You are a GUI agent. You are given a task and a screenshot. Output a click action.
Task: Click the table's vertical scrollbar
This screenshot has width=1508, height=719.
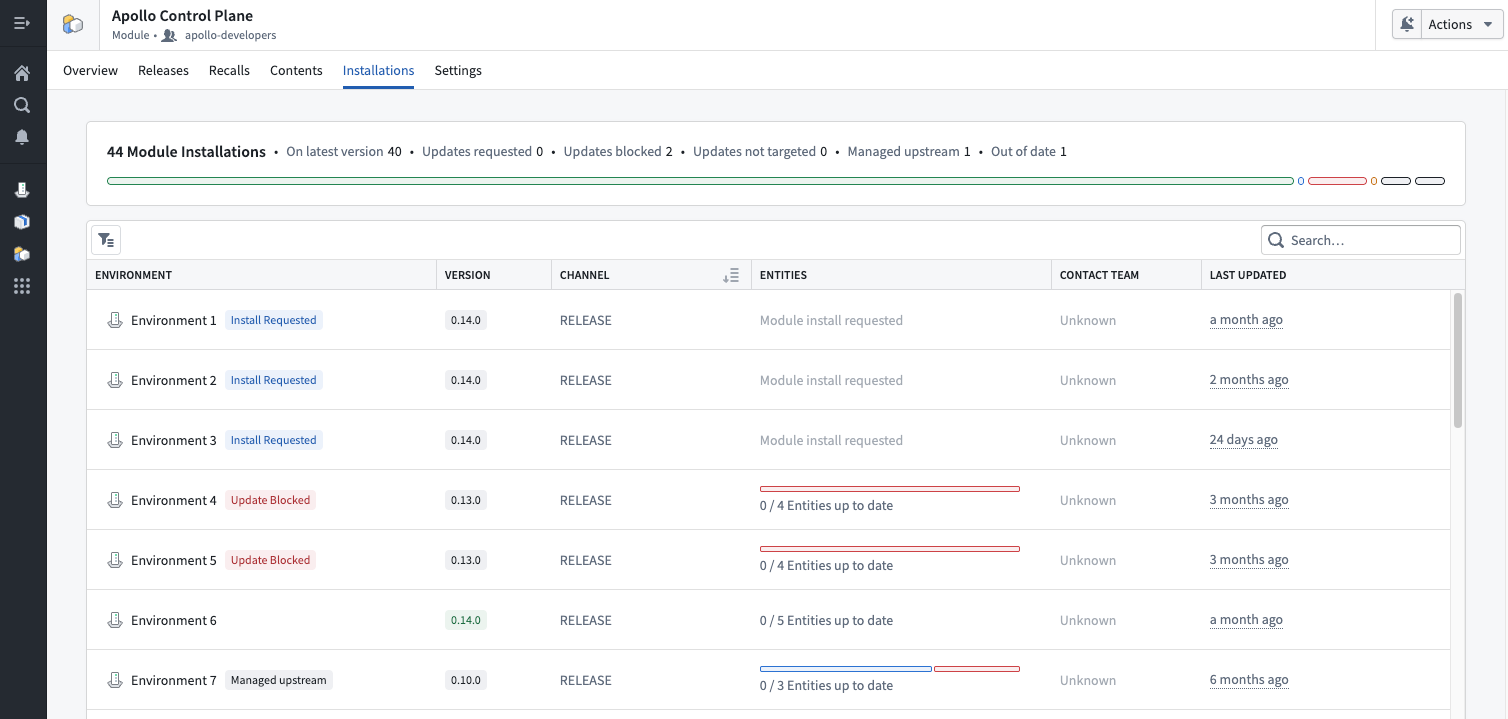[1458, 360]
